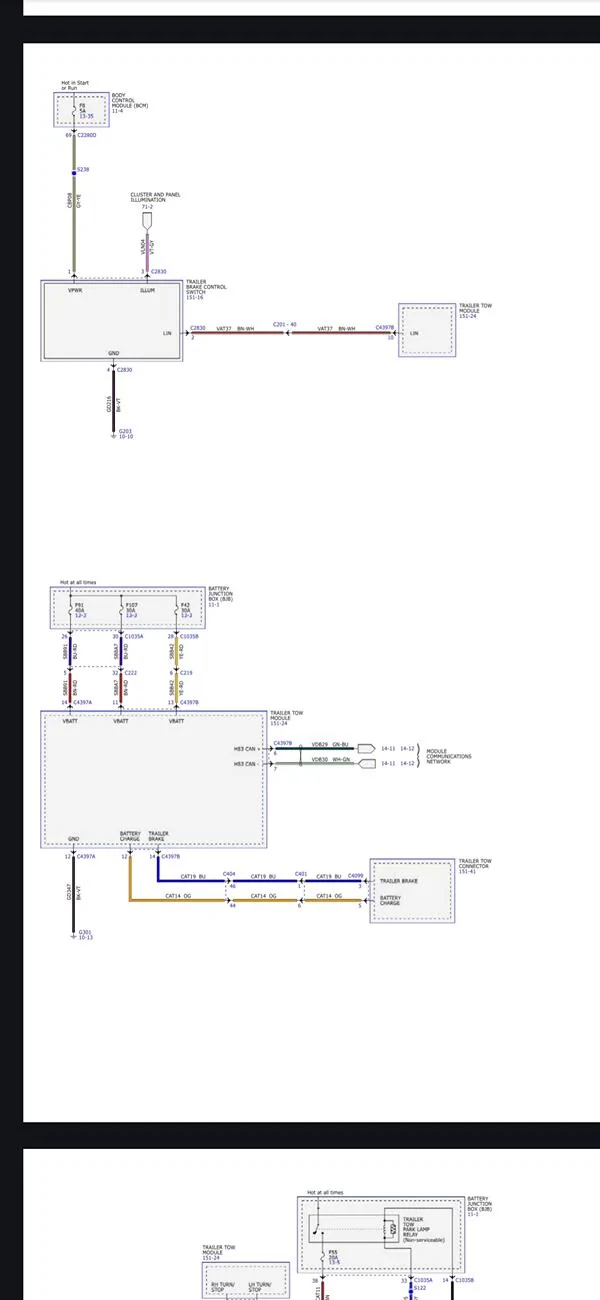600x1300 pixels.
Task: Click the orange CAT14 OG battery charge wire
Action: click(x=248, y=901)
